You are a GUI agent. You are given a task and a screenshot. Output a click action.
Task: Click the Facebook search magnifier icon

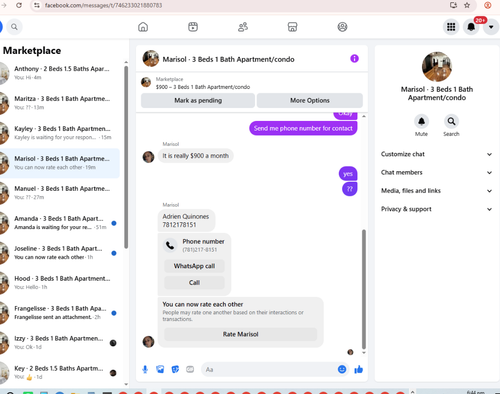point(14,27)
